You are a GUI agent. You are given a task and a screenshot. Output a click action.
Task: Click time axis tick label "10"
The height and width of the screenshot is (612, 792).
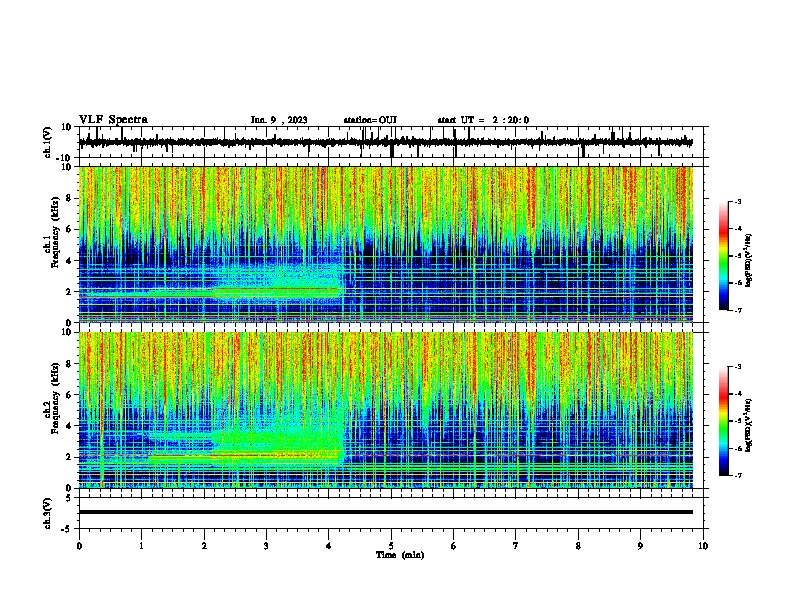[703, 546]
